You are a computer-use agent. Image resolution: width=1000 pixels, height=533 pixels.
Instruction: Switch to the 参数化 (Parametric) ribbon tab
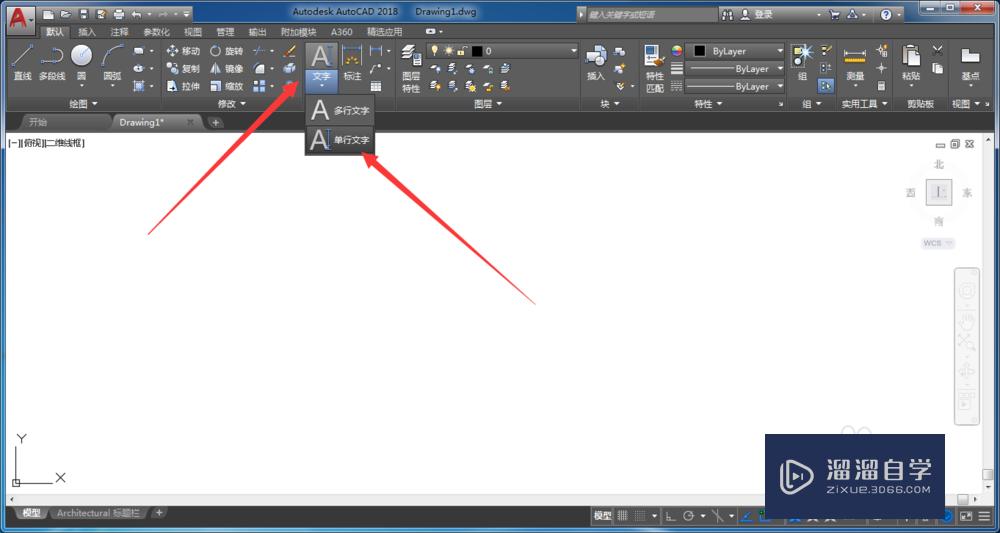point(156,31)
